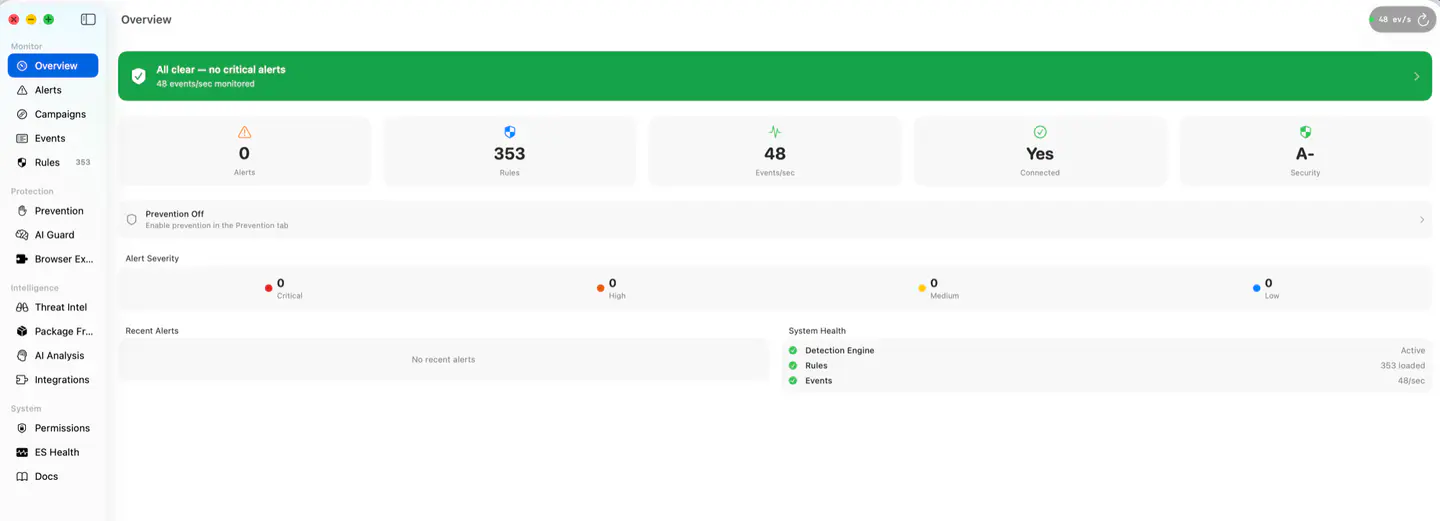Click the Overview speedometer icon in sidebar
Screen dimensions: 1440x521
[x=22, y=66]
